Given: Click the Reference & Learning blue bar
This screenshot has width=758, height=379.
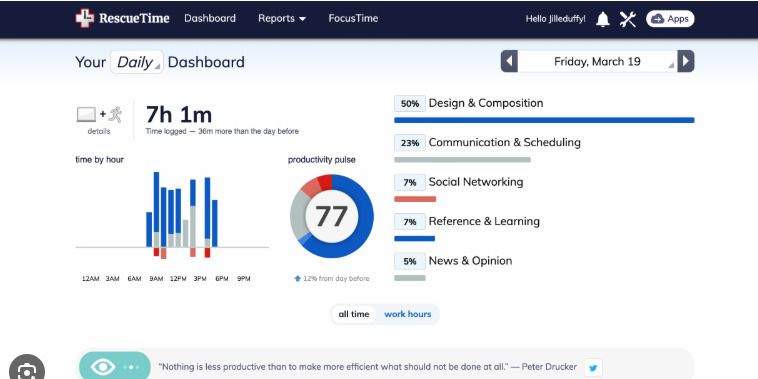Looking at the screenshot, I should point(415,238).
